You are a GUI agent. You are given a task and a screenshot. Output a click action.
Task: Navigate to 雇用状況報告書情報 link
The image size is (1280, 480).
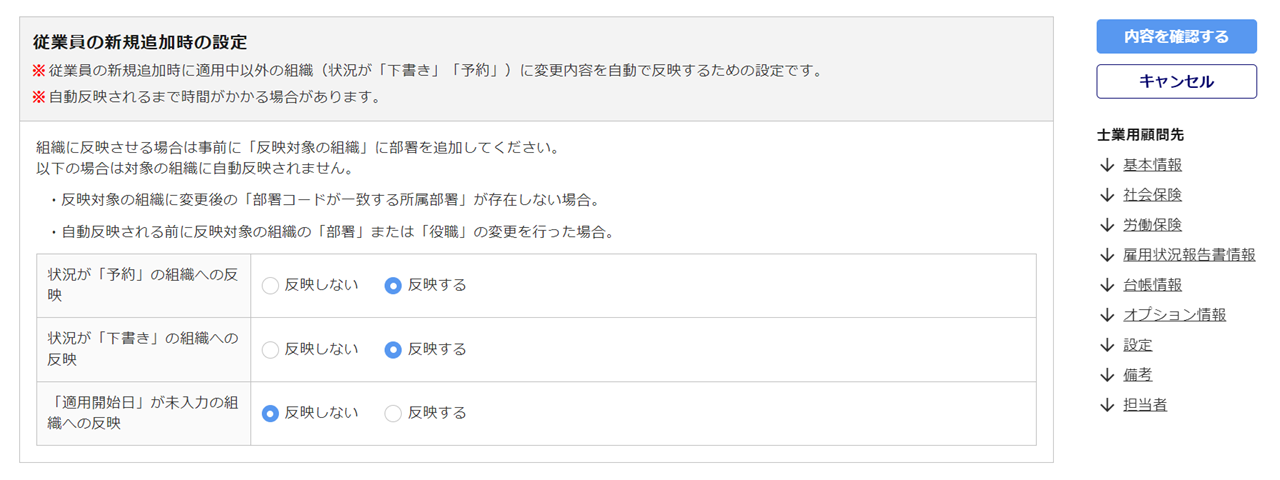(x=1189, y=255)
